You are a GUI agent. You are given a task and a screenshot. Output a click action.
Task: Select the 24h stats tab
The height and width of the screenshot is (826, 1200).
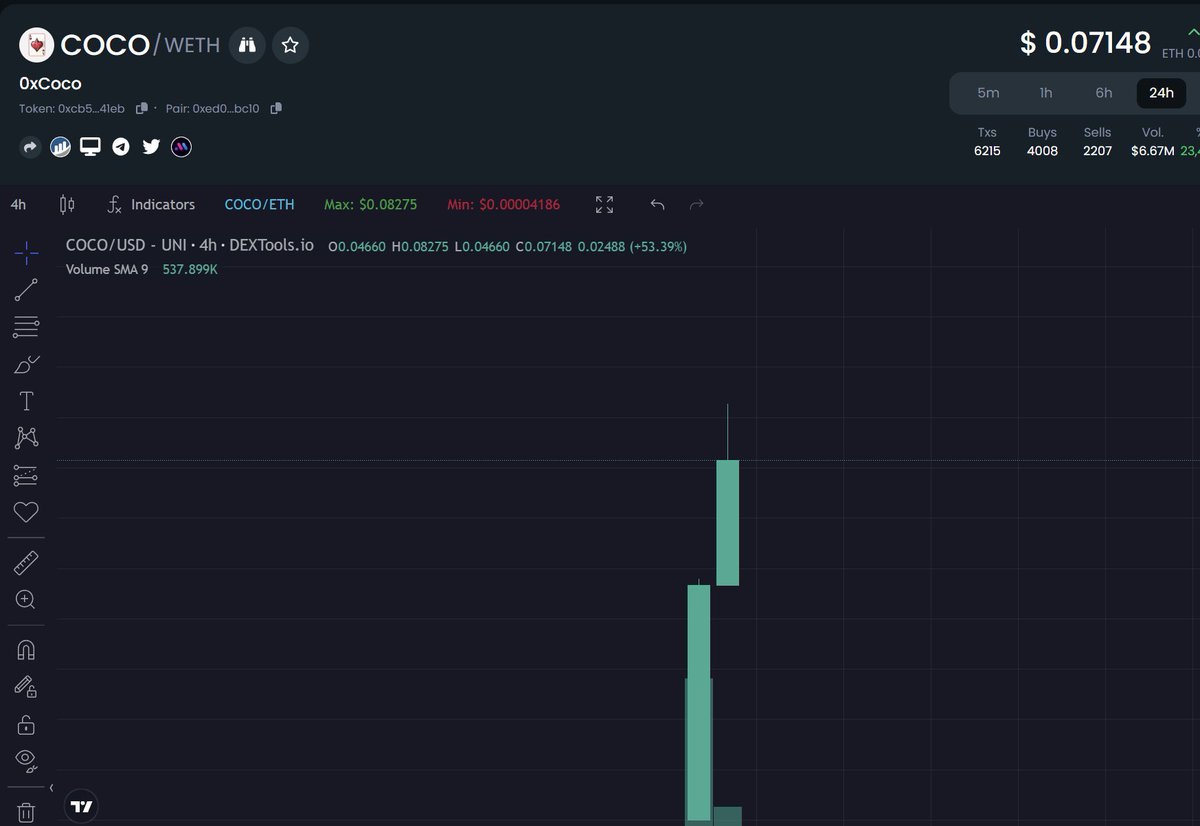[x=1161, y=93]
